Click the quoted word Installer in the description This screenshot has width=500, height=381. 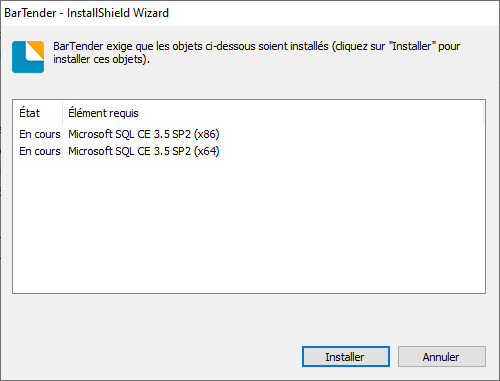point(413,46)
